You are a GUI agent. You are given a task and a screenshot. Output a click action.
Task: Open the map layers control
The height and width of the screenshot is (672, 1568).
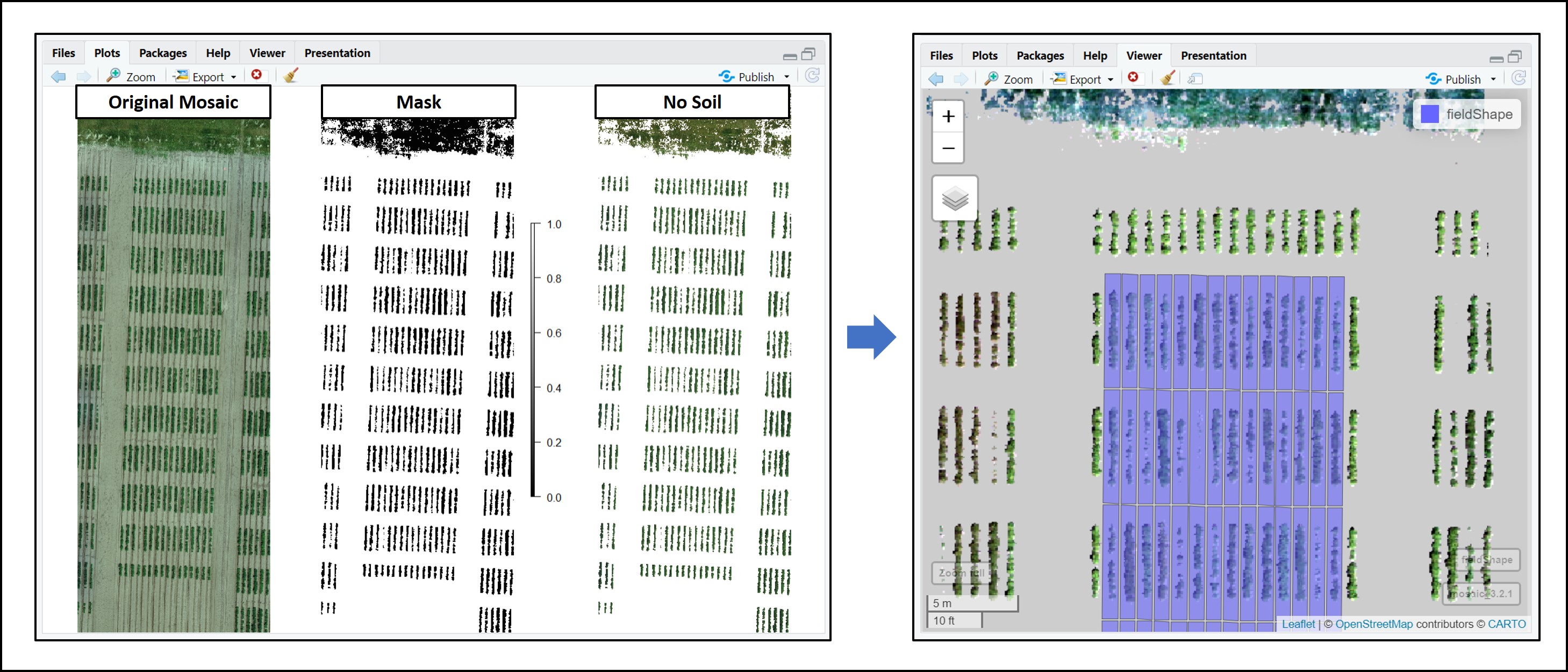tap(955, 199)
